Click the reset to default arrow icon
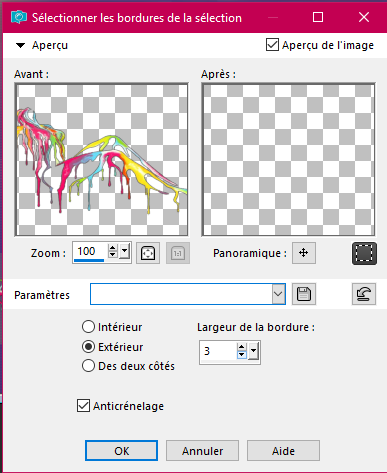 click(x=364, y=294)
